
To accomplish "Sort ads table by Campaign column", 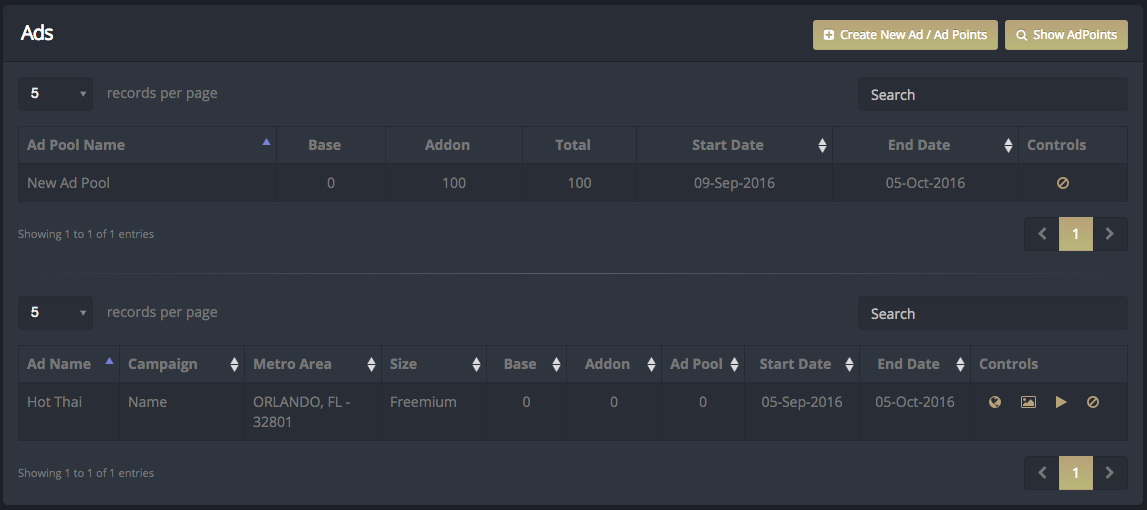I will (182, 364).
